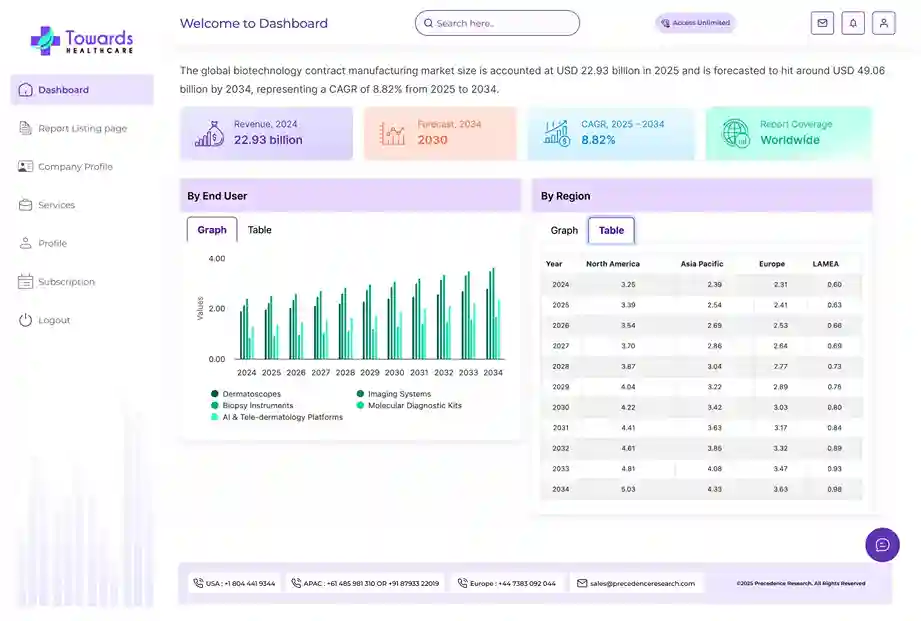The width and height of the screenshot is (921, 621).
Task: Open notifications bell icon
Action: tap(853, 23)
